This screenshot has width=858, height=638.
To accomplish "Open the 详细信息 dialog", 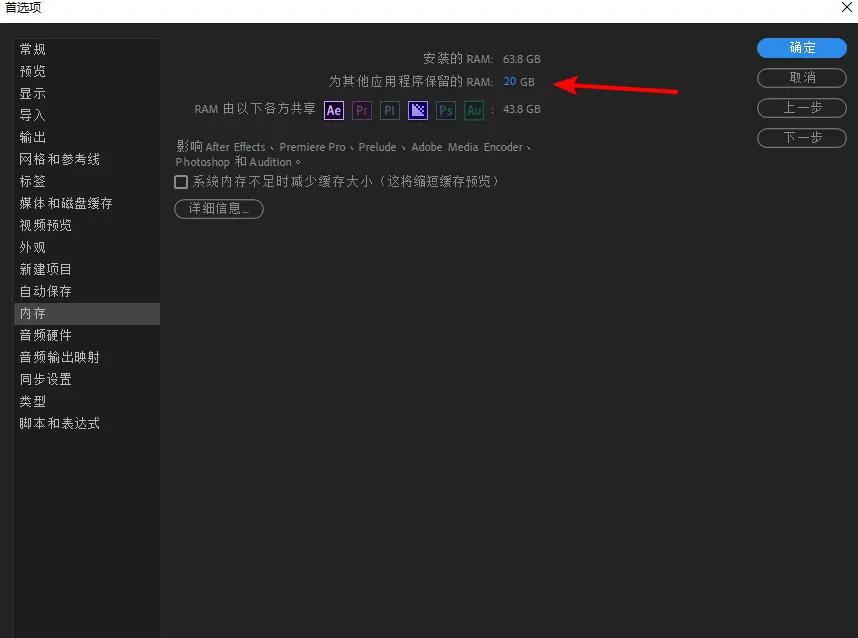I will (218, 208).
